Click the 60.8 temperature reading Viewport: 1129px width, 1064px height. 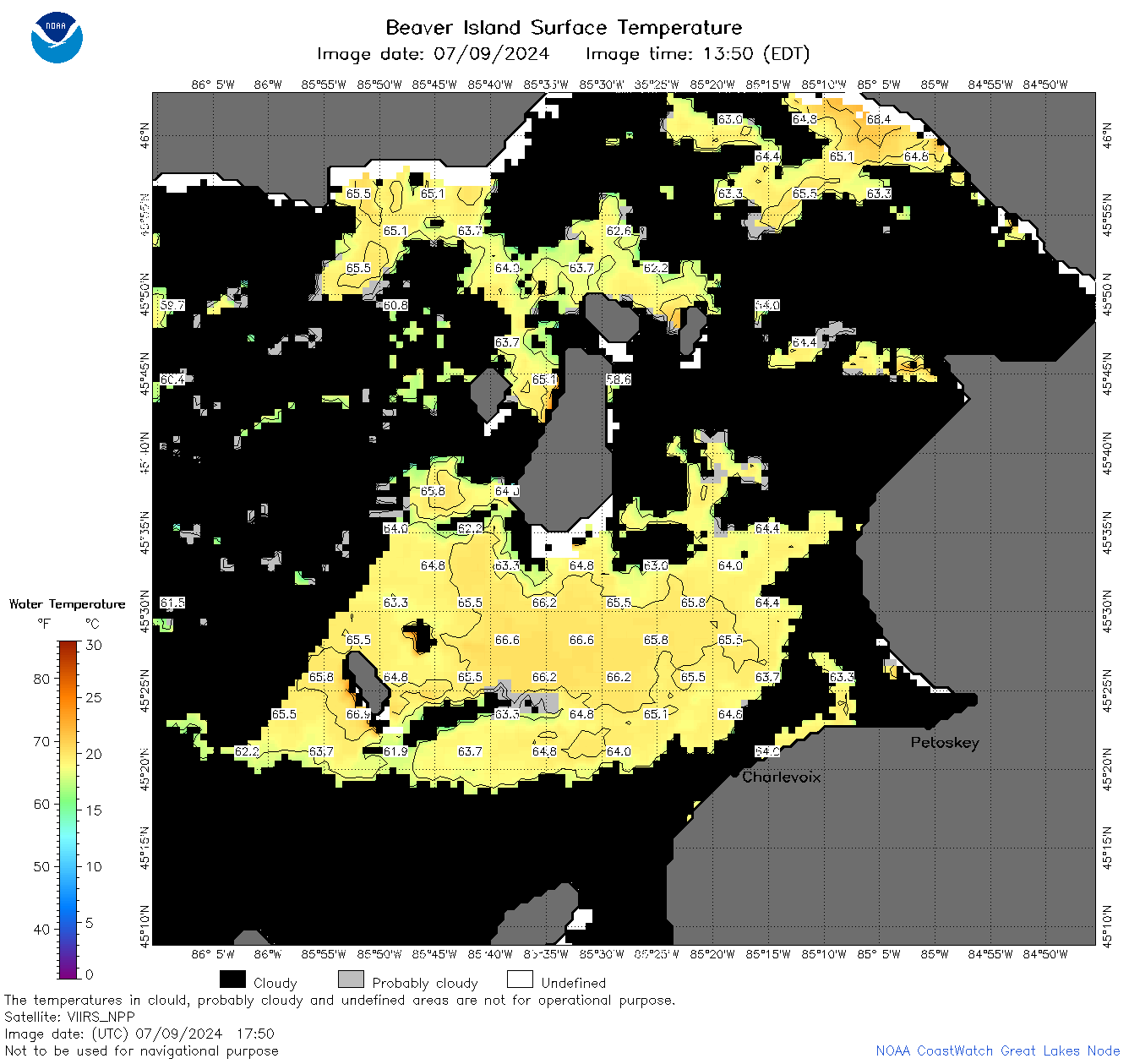pos(395,305)
